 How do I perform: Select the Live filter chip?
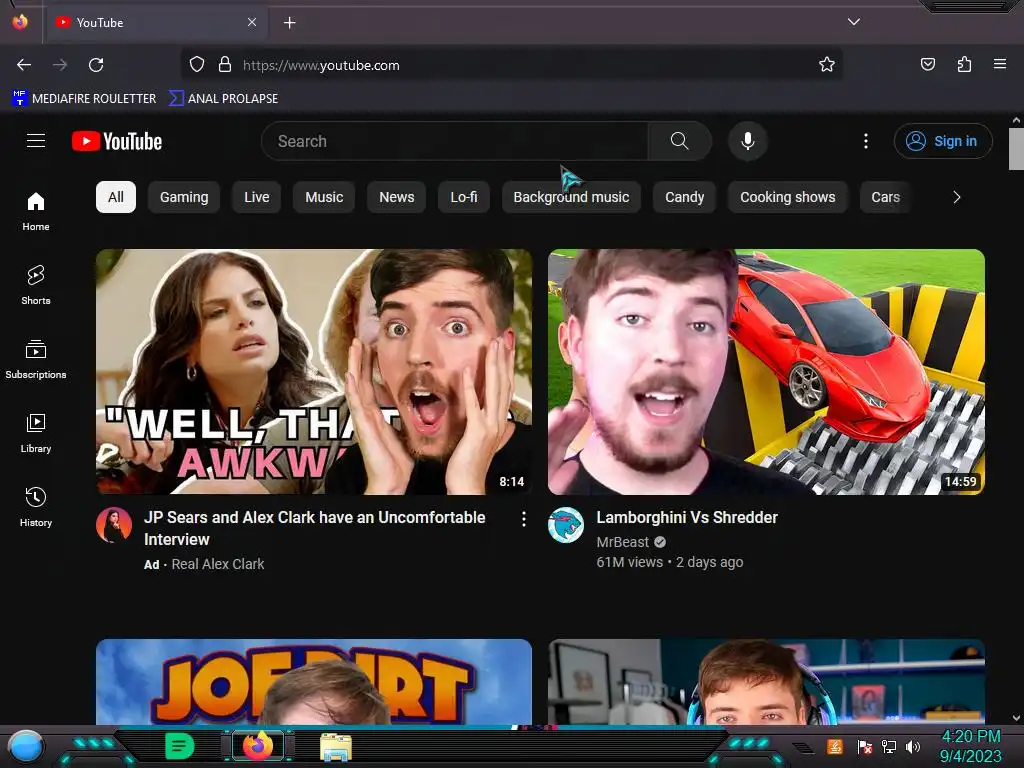[257, 197]
